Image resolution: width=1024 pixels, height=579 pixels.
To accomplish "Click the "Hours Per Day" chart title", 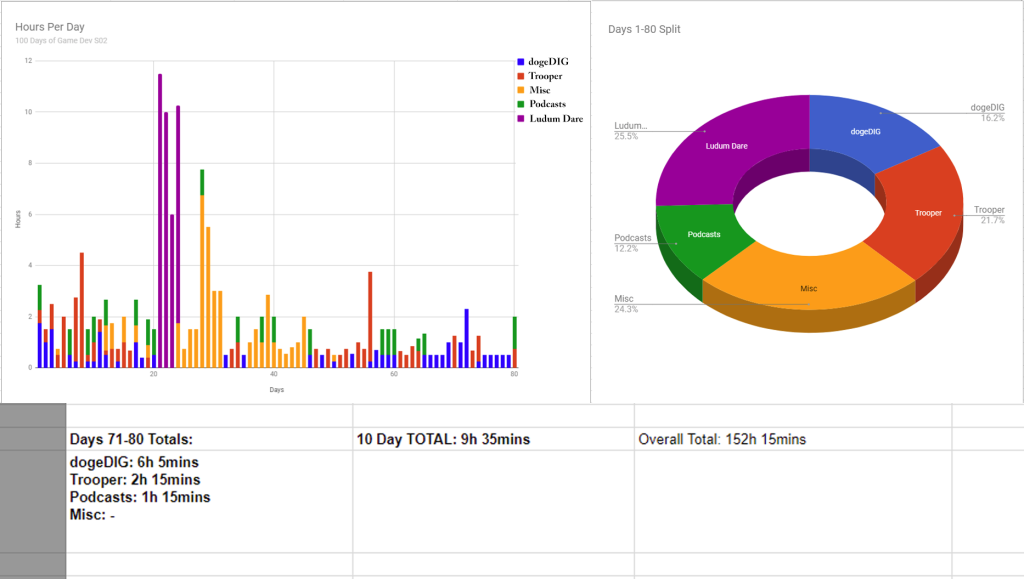I will click(x=48, y=26).
